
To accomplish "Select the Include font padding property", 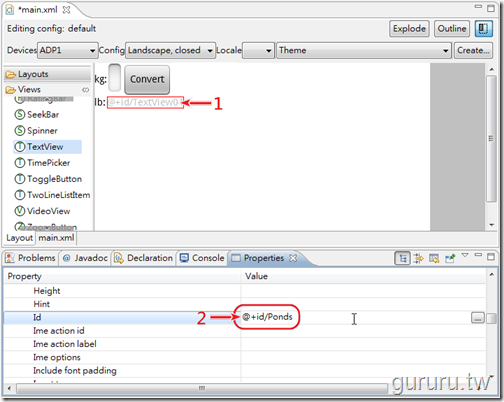I will (245, 371).
